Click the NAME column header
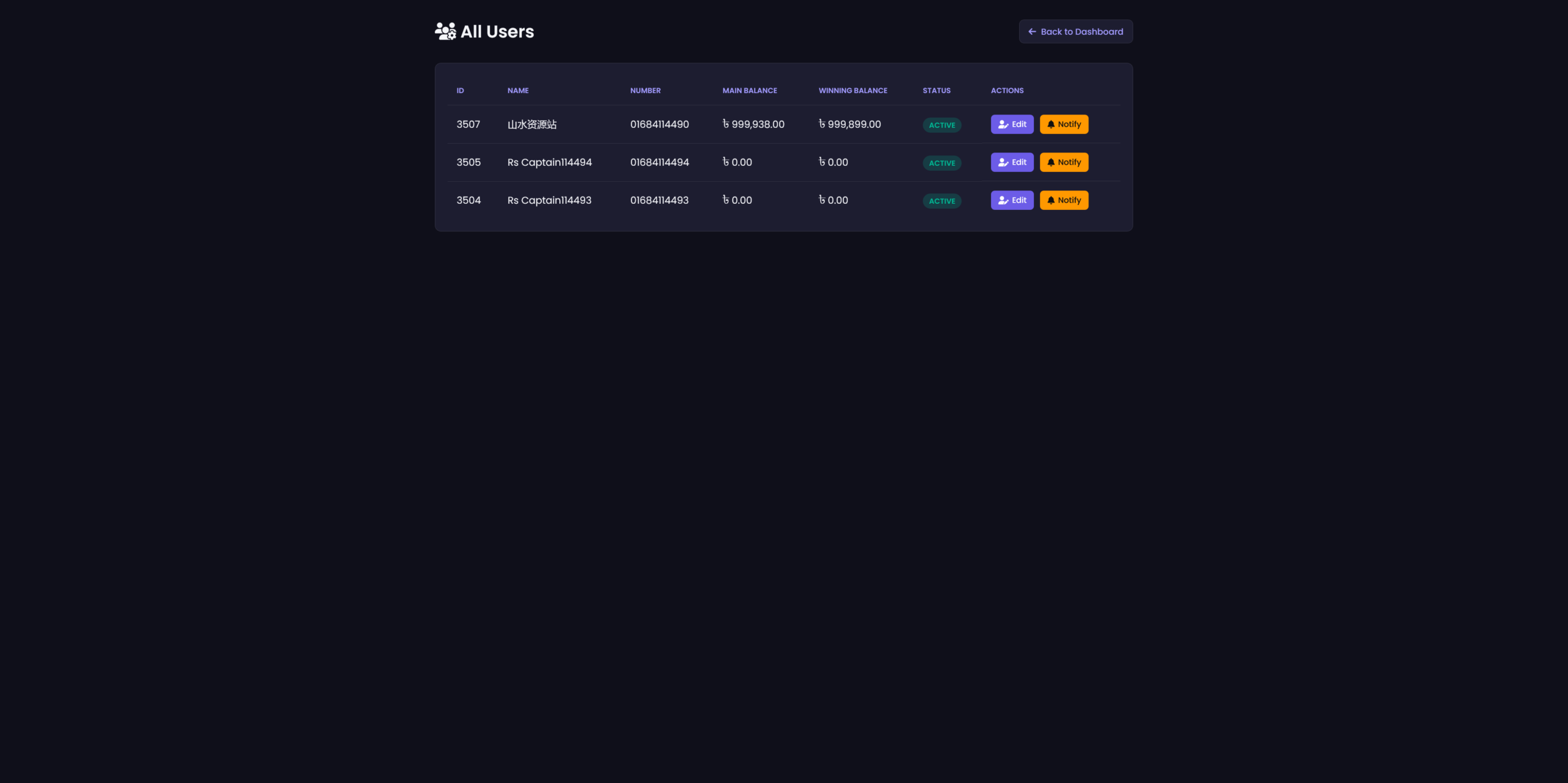The height and width of the screenshot is (783, 1568). point(518,91)
